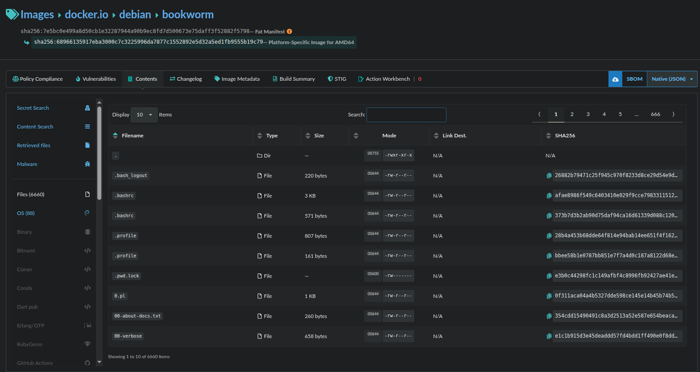Click the platform-specific image arrow icon

26,42
